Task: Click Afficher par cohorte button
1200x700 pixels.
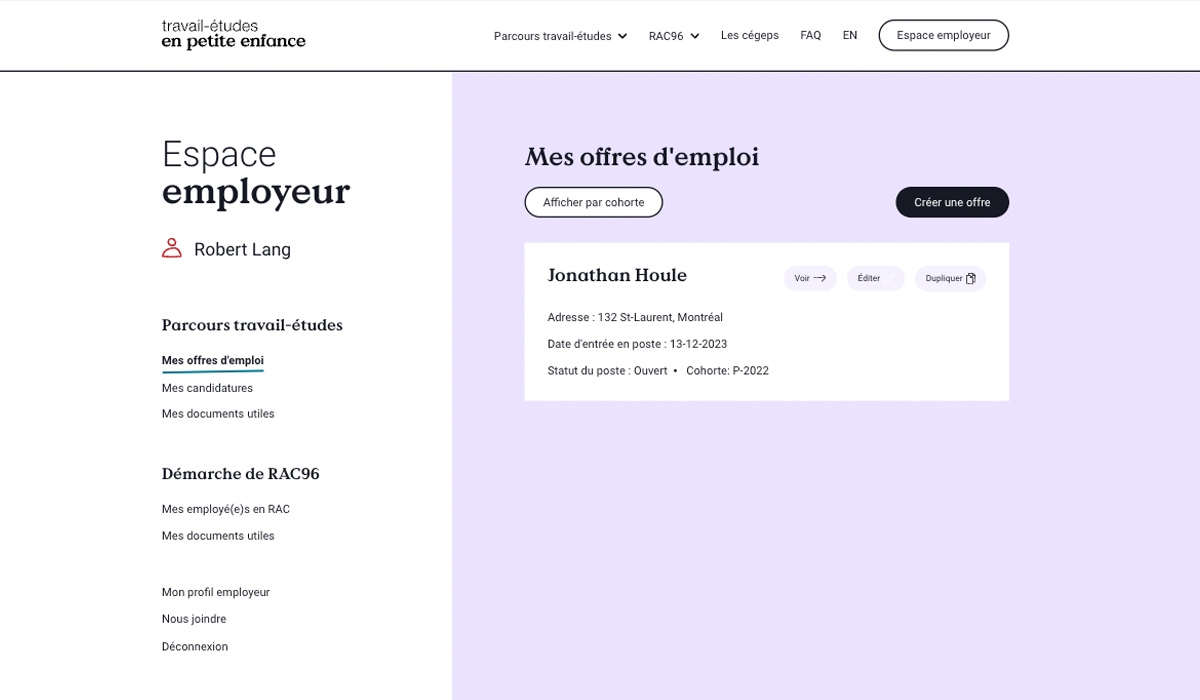Action: click(x=593, y=202)
